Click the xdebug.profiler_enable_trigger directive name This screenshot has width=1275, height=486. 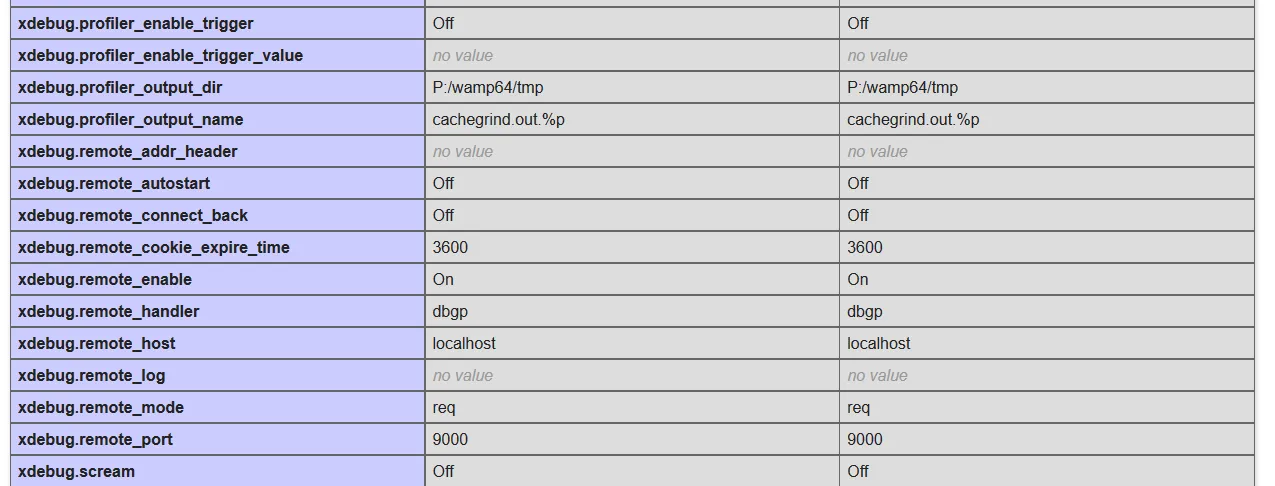135,23
